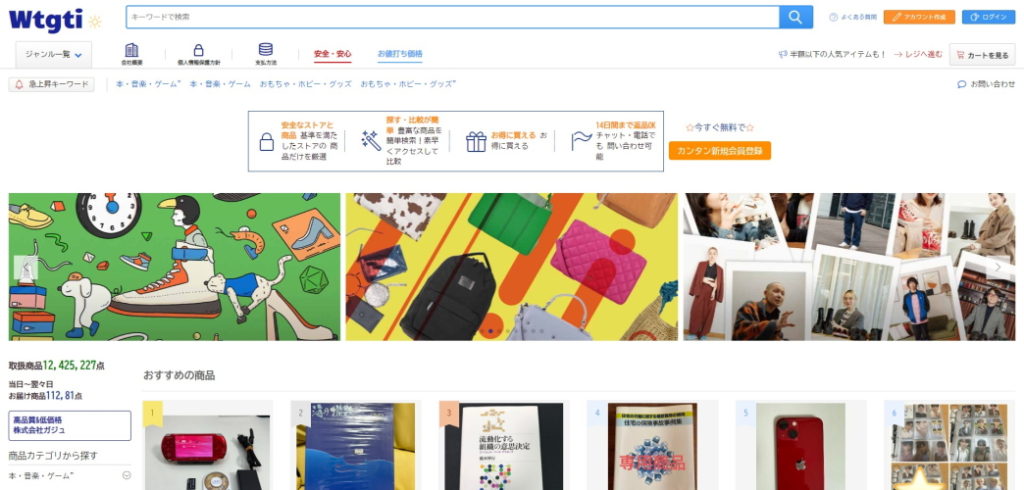The image size is (1024, 490).
Task: Open the red PSP product thumbnail
Action: coord(208,446)
